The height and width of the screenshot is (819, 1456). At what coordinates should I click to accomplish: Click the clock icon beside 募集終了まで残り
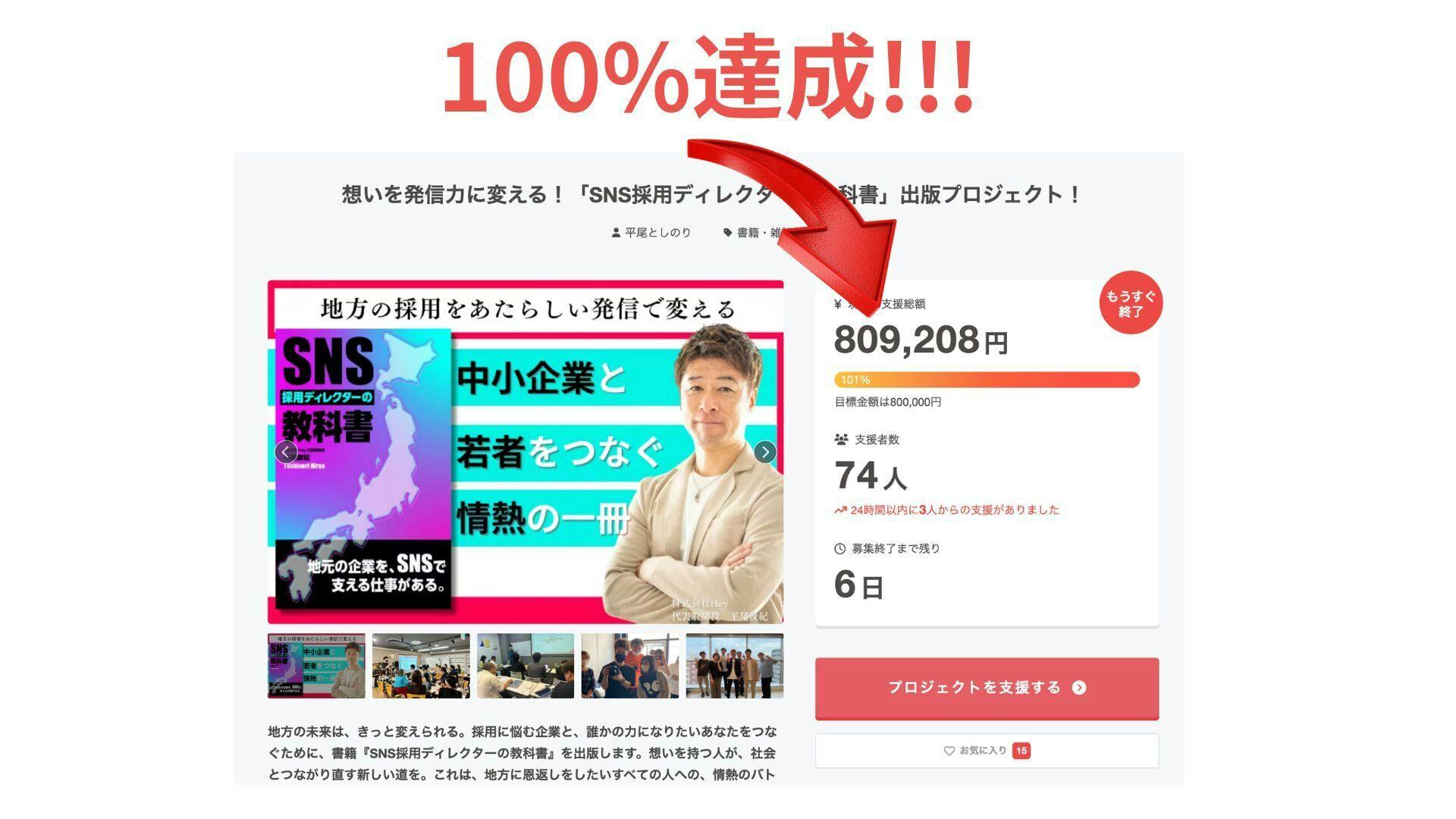coord(840,548)
